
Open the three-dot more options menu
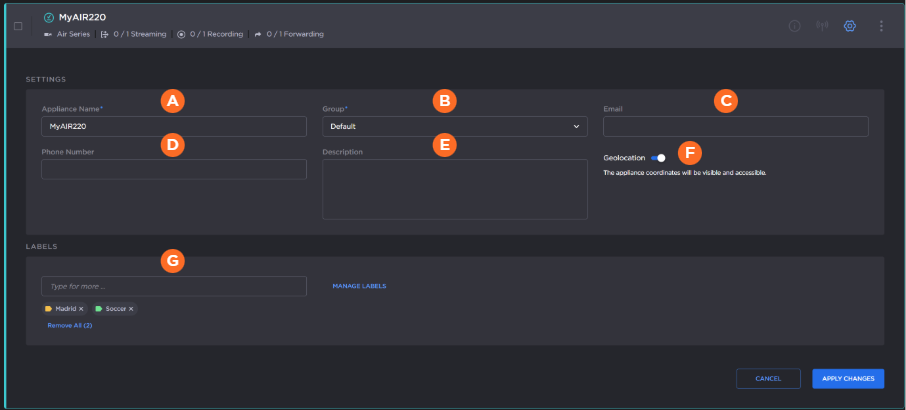tap(881, 26)
